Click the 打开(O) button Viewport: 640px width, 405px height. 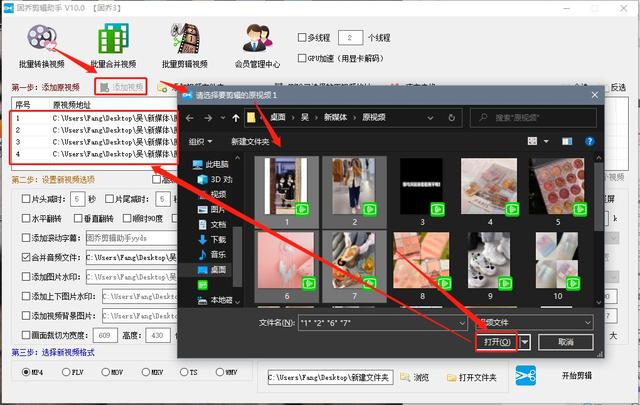coord(497,342)
